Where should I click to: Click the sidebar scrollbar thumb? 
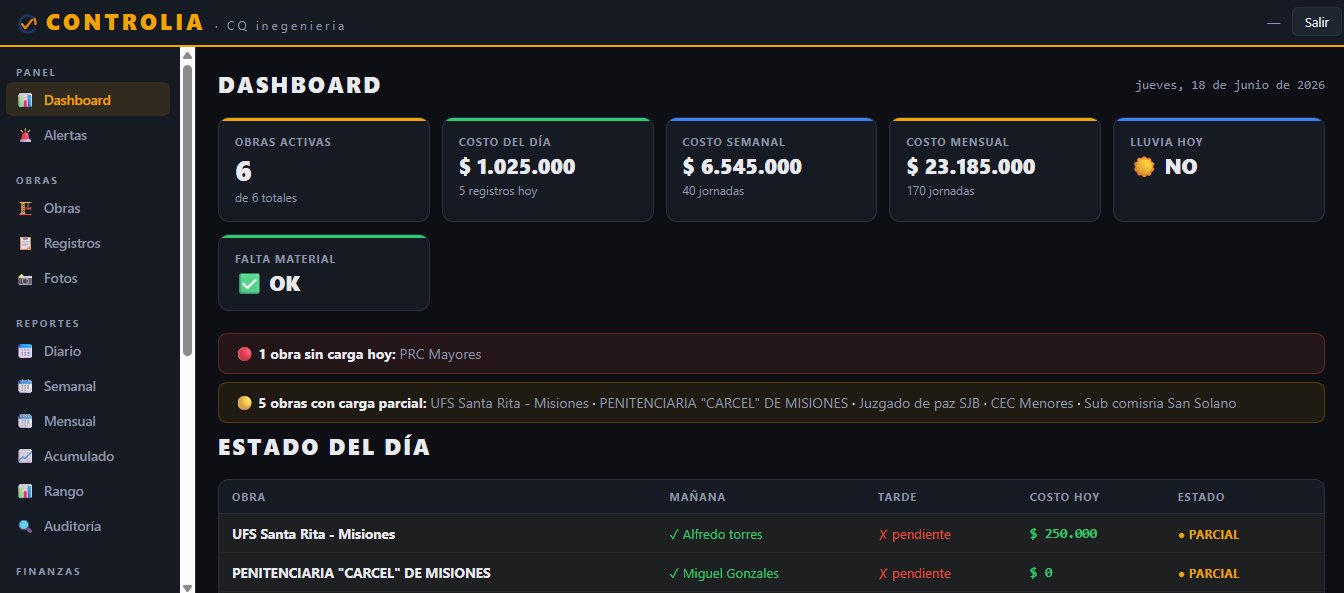coord(187,210)
